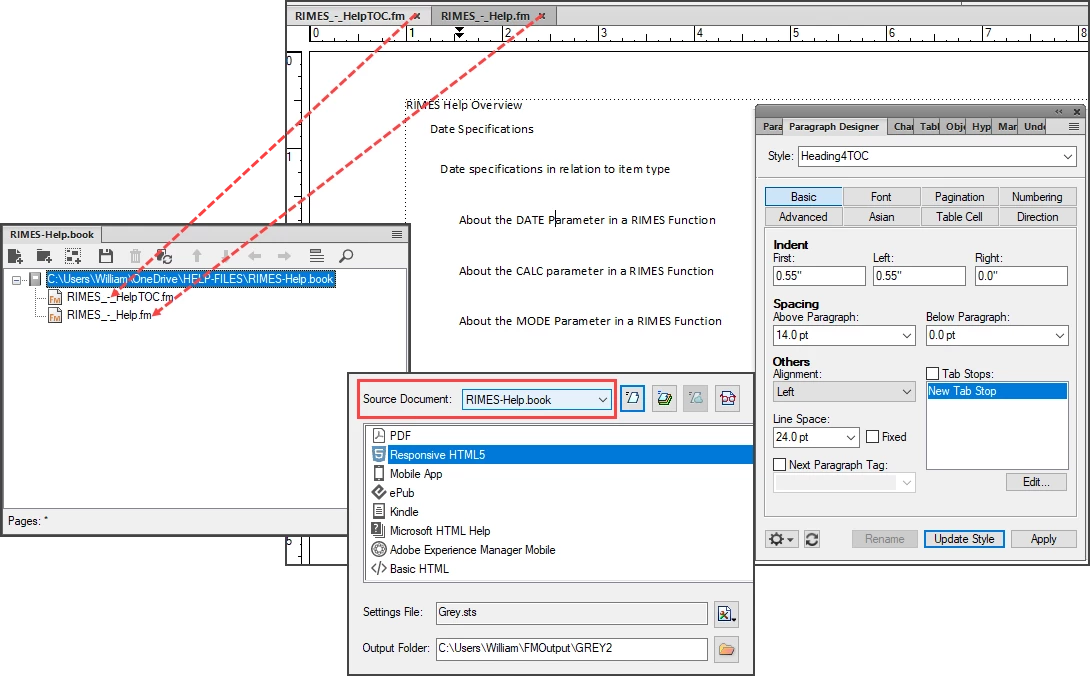The width and height of the screenshot is (1090, 676).
Task: Click the Edit... tab stop button
Action: tap(1036, 482)
